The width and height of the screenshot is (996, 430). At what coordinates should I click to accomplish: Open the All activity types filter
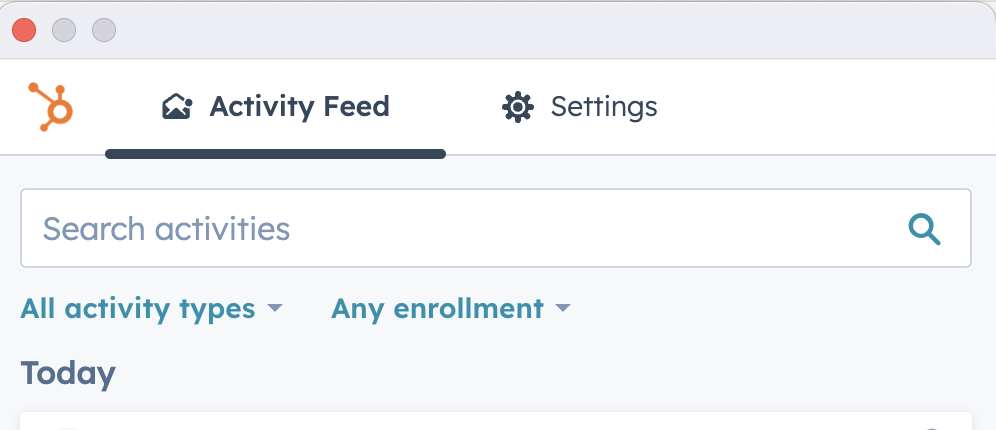pyautogui.click(x=138, y=309)
